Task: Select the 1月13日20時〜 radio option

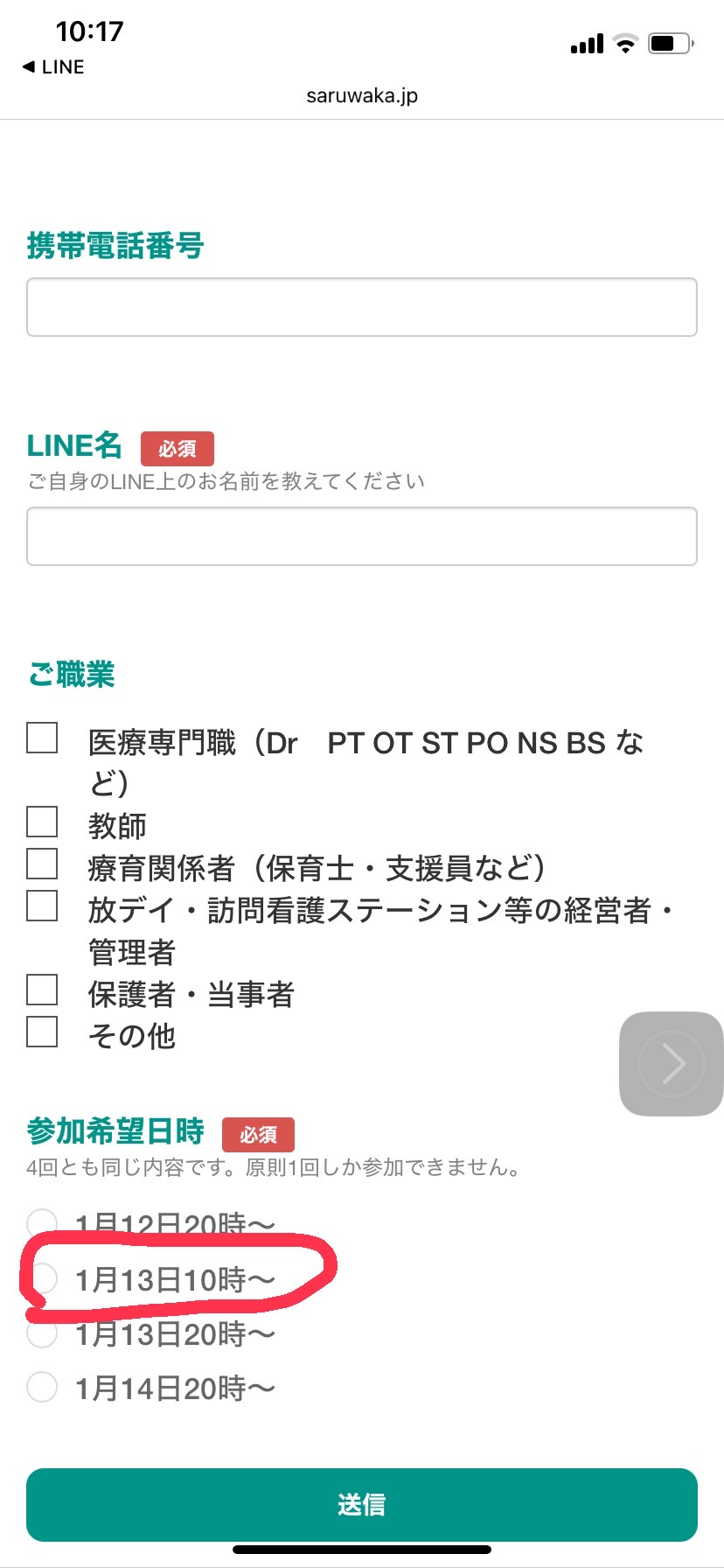Action: point(42,1333)
